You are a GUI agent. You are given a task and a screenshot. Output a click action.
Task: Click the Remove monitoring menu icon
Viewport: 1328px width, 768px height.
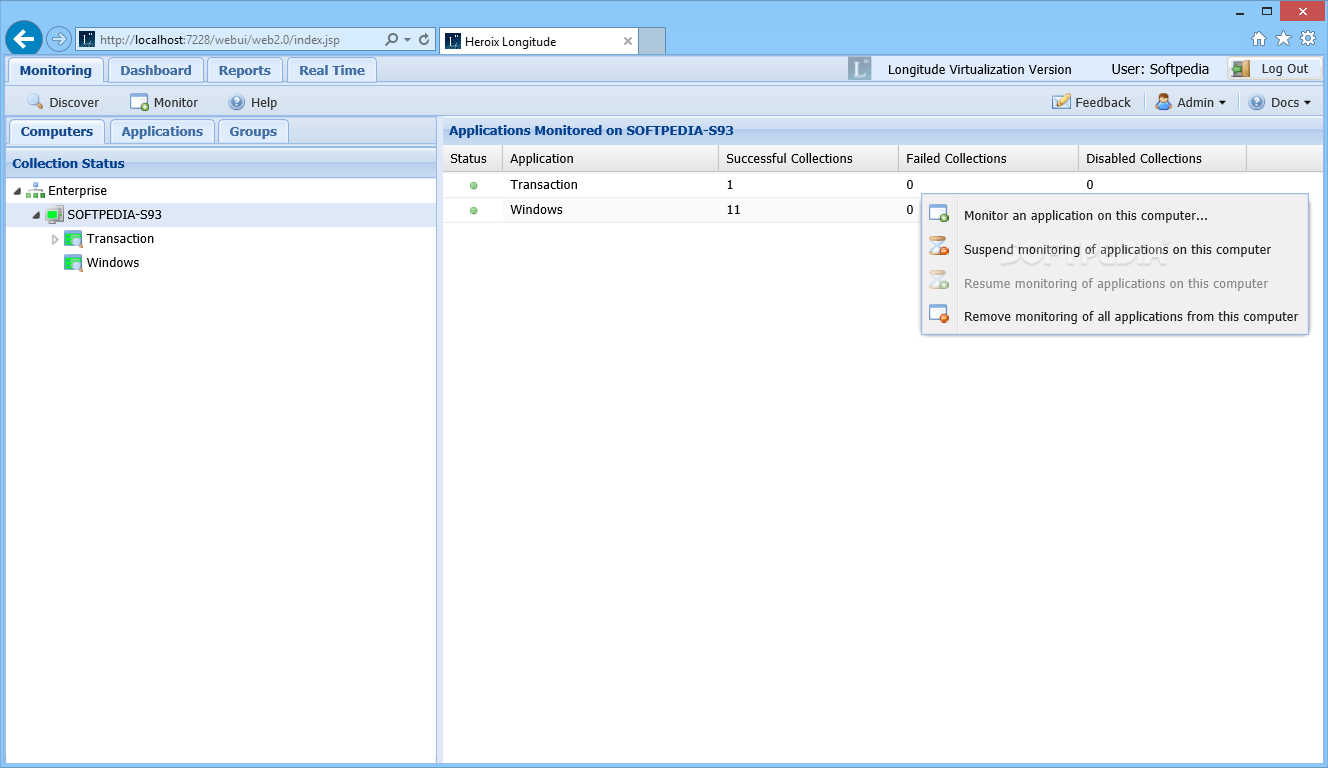pyautogui.click(x=938, y=315)
